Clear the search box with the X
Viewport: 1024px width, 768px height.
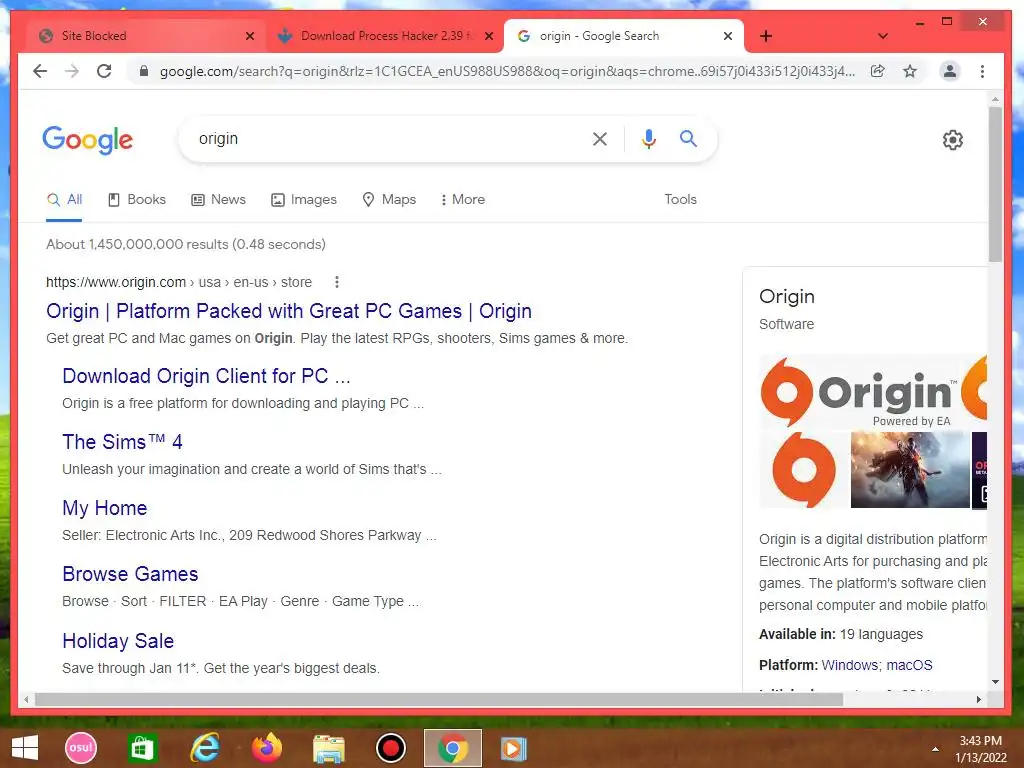tap(600, 139)
